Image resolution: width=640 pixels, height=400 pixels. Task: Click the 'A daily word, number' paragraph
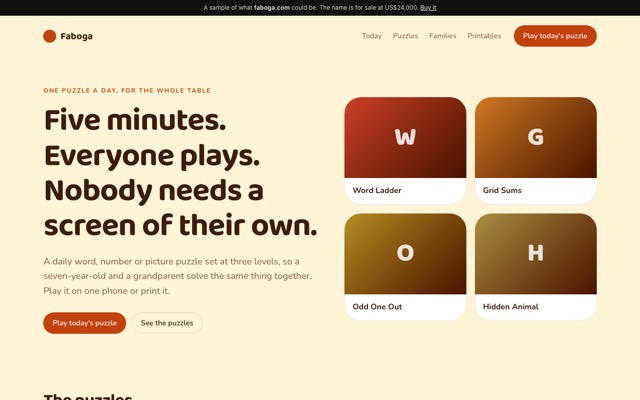(178, 276)
